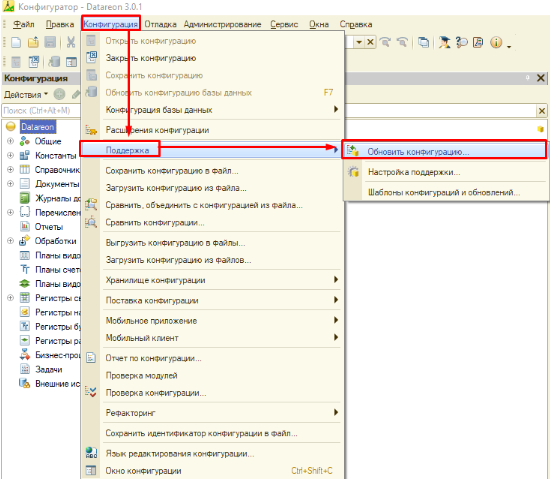Select the Datareon root tree item
The width and height of the screenshot is (550, 479).
[x=38, y=127]
